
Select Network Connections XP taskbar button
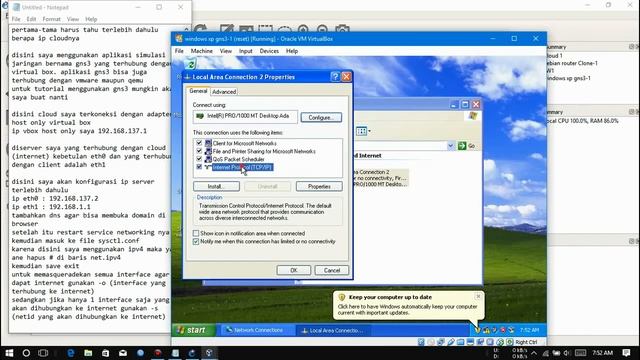point(257,330)
